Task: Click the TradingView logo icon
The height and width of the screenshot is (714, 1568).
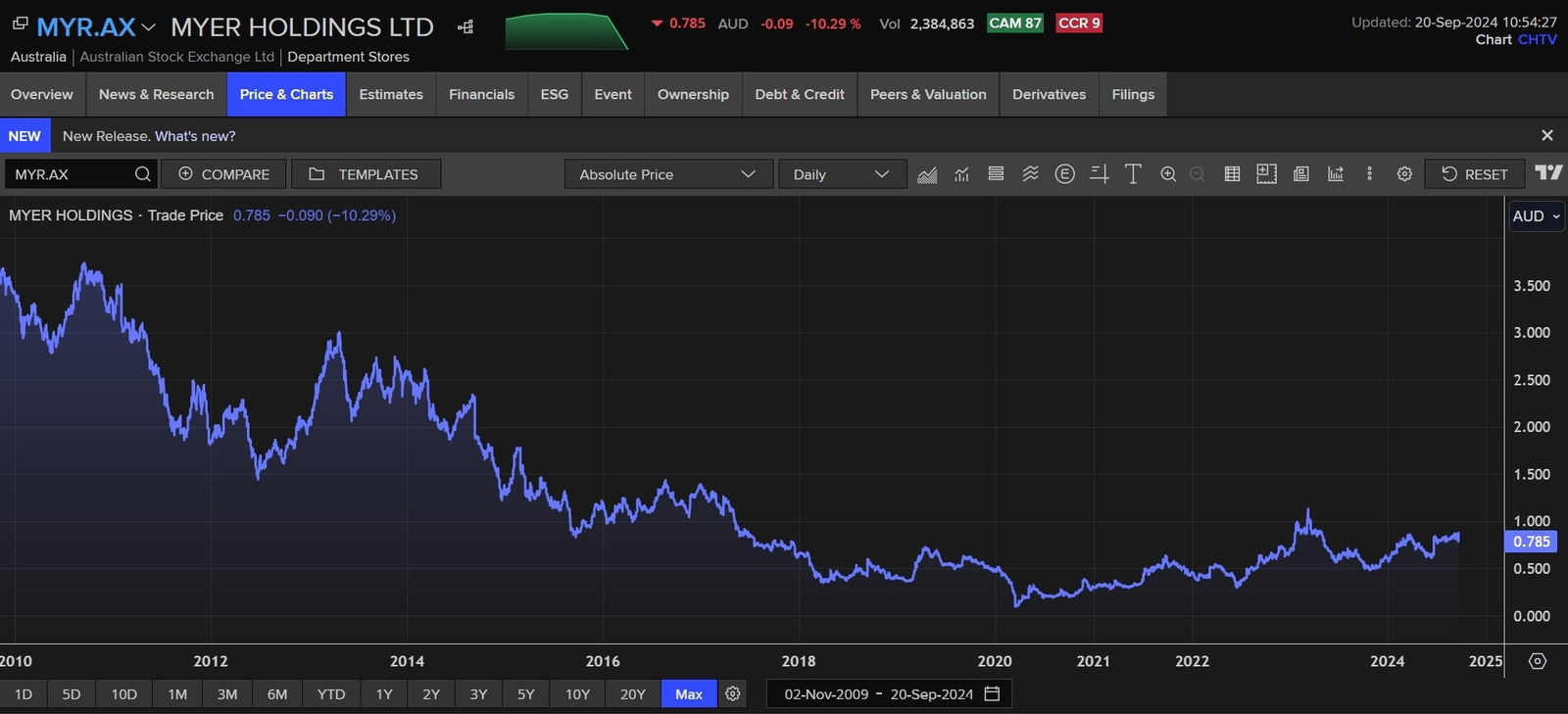Action: pos(1549,172)
